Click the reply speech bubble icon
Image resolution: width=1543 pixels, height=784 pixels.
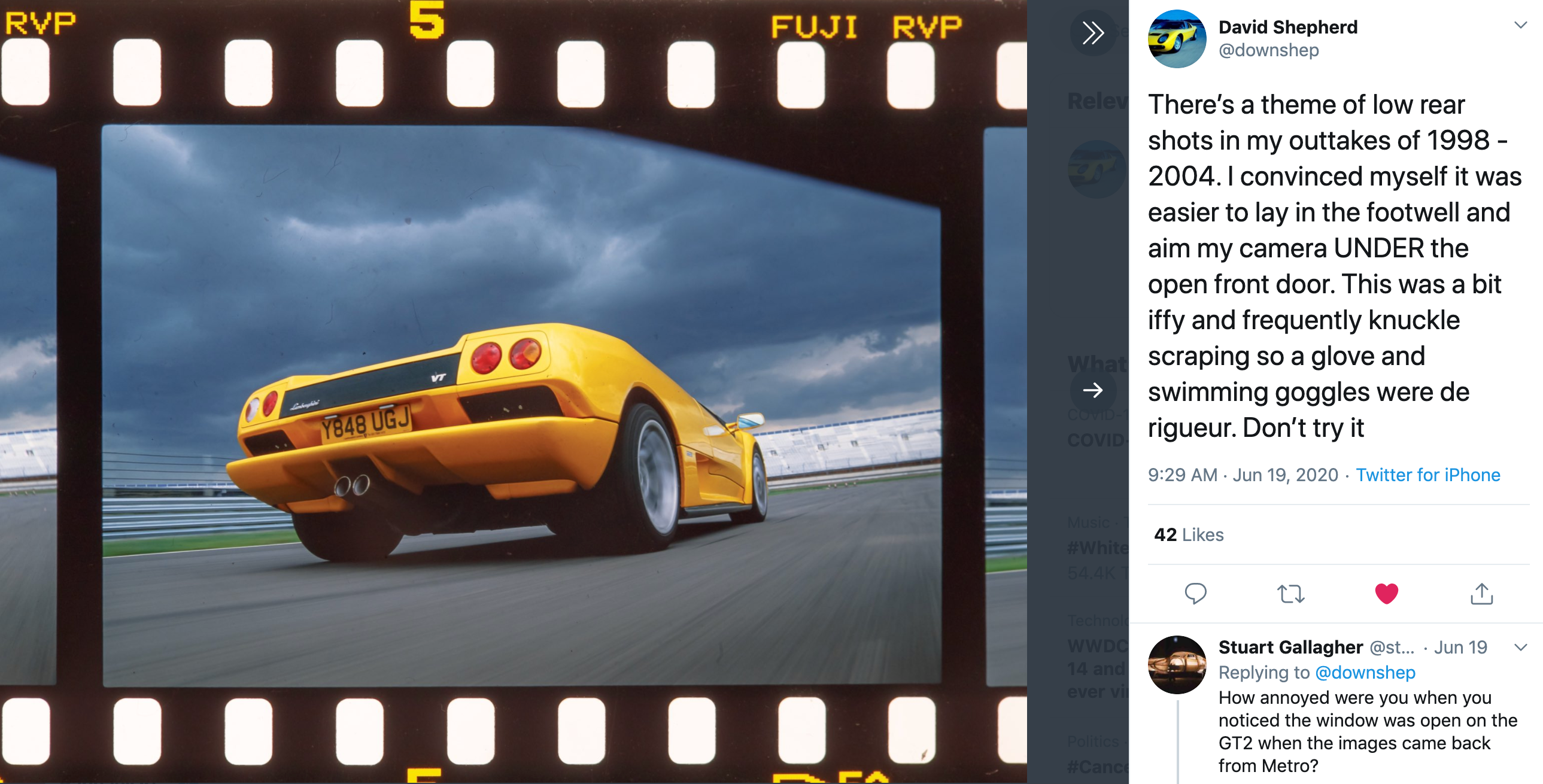(1195, 594)
